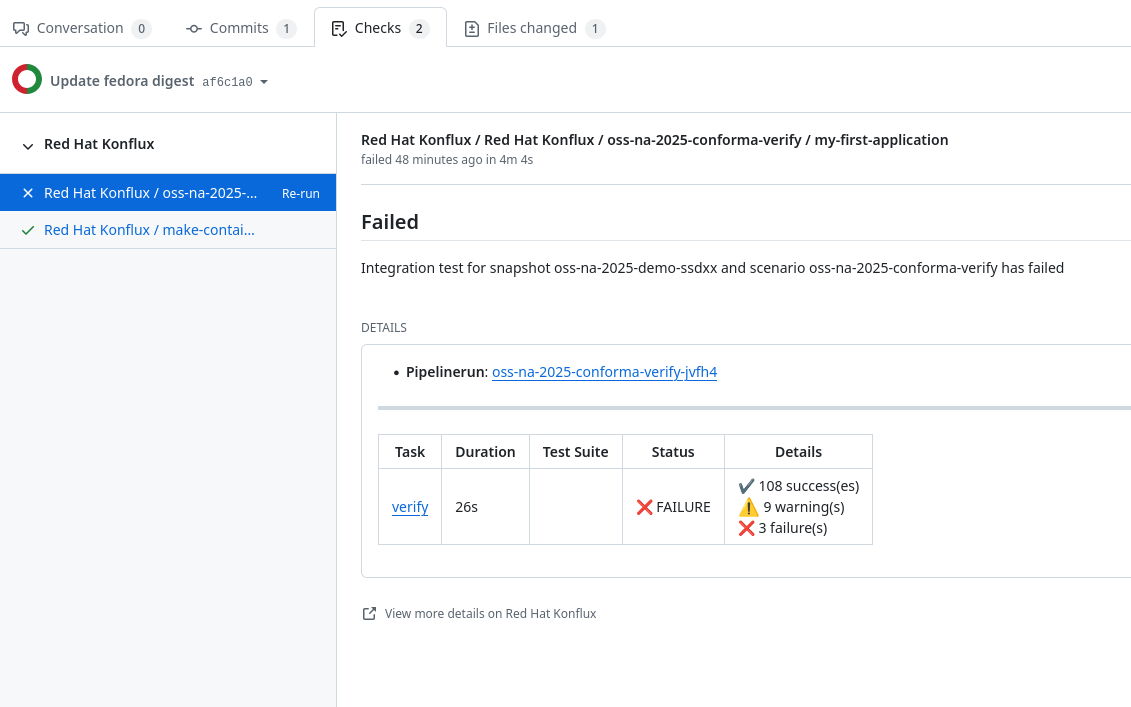1131x707 pixels.
Task: Select the Red Hat Konflux / make-contai... check
Action: coord(149,230)
